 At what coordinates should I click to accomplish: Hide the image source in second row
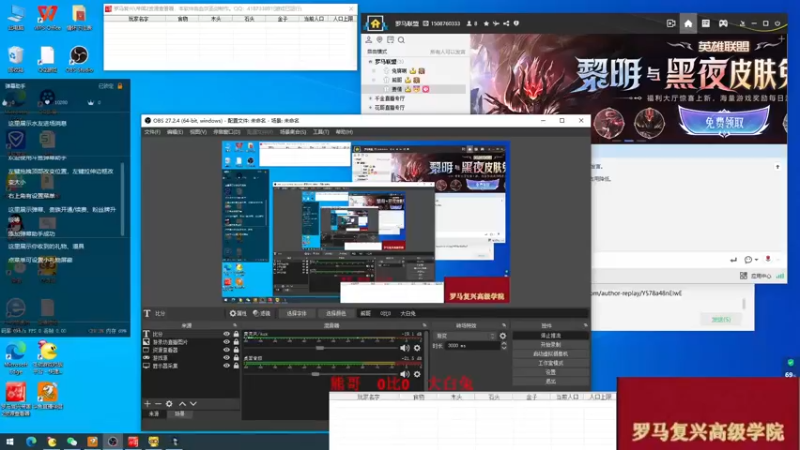[x=227, y=342]
